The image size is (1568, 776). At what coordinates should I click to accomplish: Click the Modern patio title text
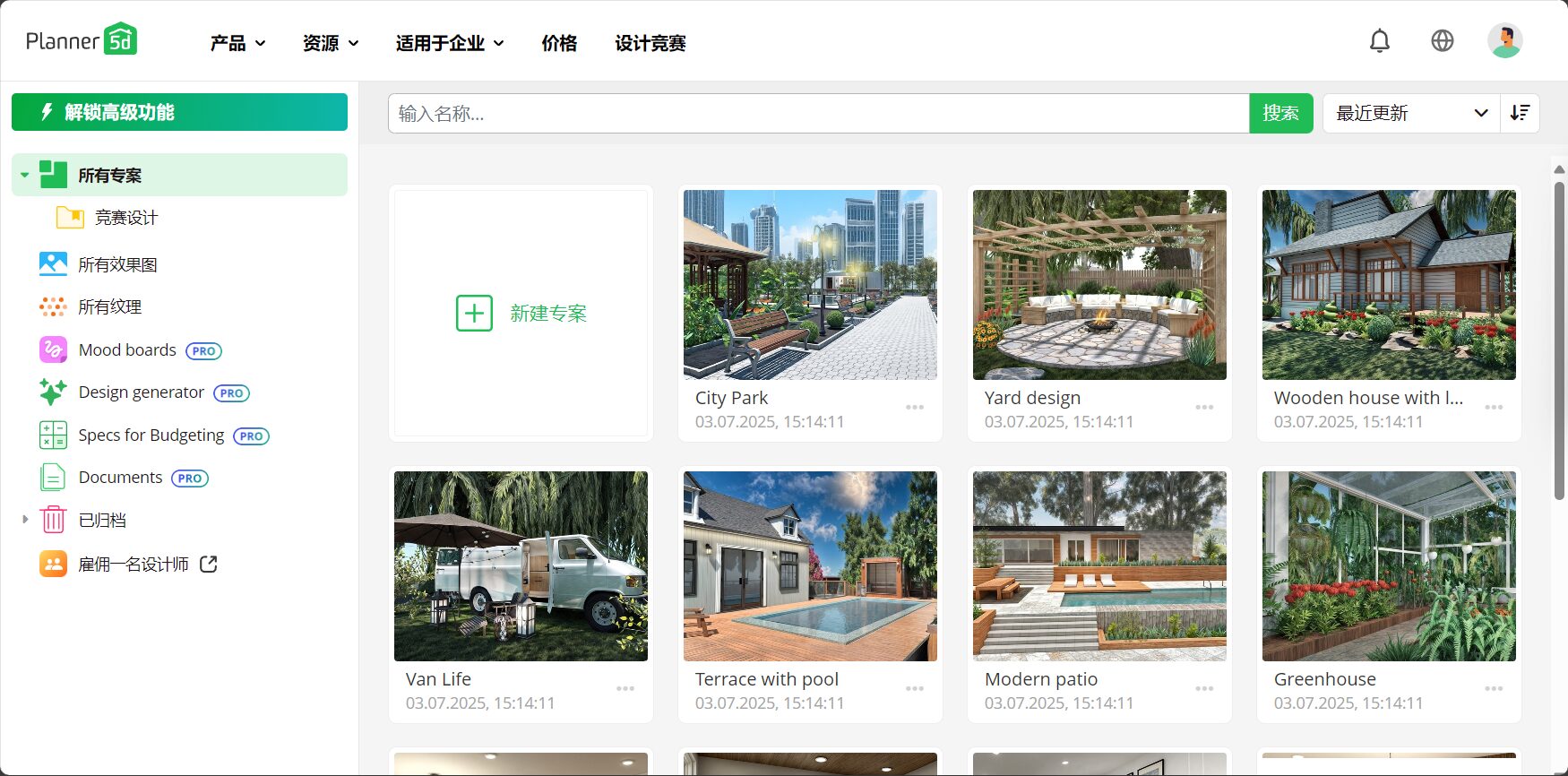[1041, 679]
